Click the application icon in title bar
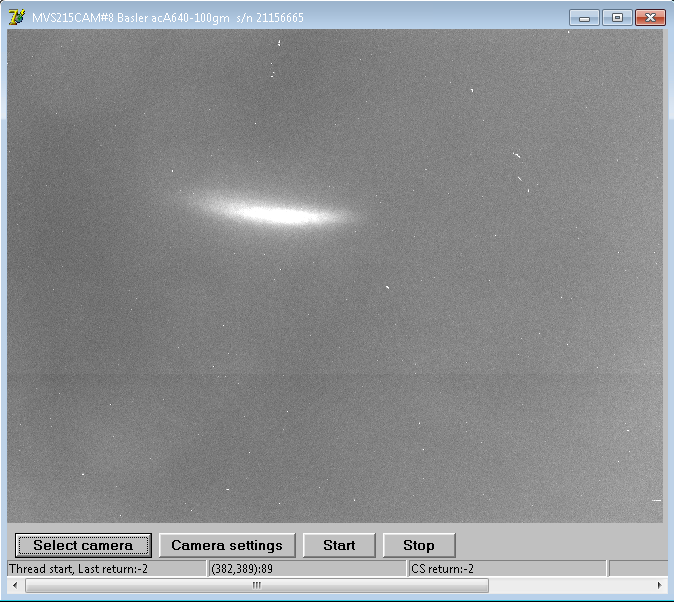Viewport: 674px width, 602px height. point(16,17)
